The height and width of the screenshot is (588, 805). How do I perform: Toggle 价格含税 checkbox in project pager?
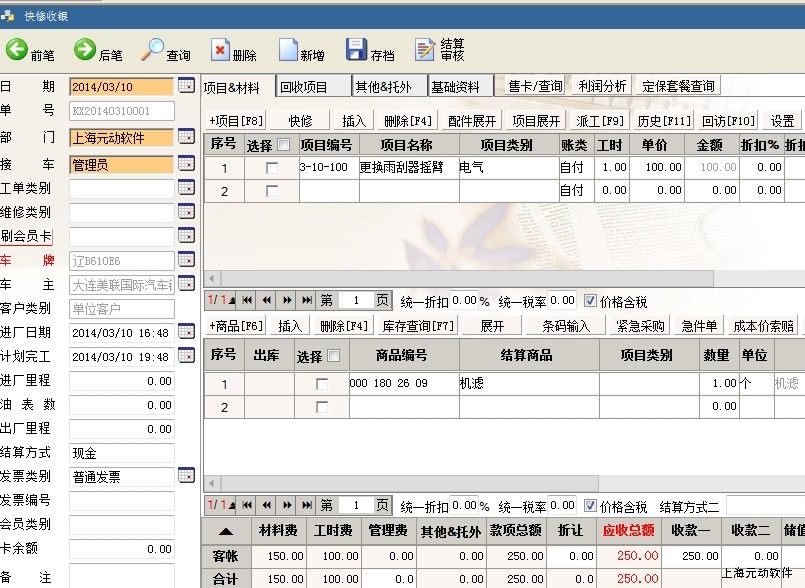(590, 300)
